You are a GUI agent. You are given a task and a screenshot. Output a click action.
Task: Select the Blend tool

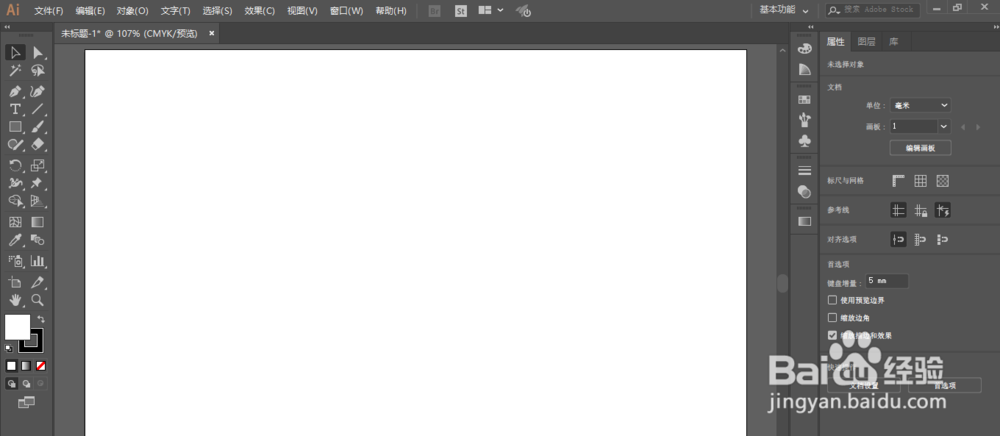pos(38,240)
